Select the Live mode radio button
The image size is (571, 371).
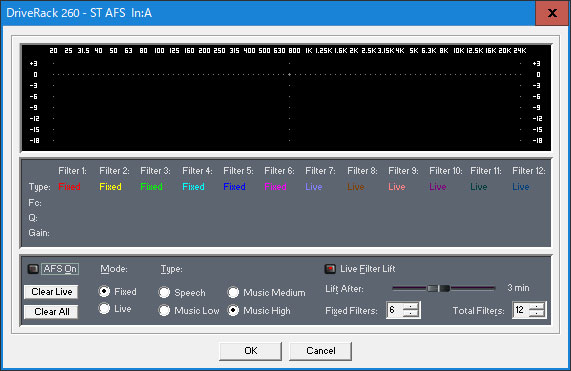[x=105, y=309]
